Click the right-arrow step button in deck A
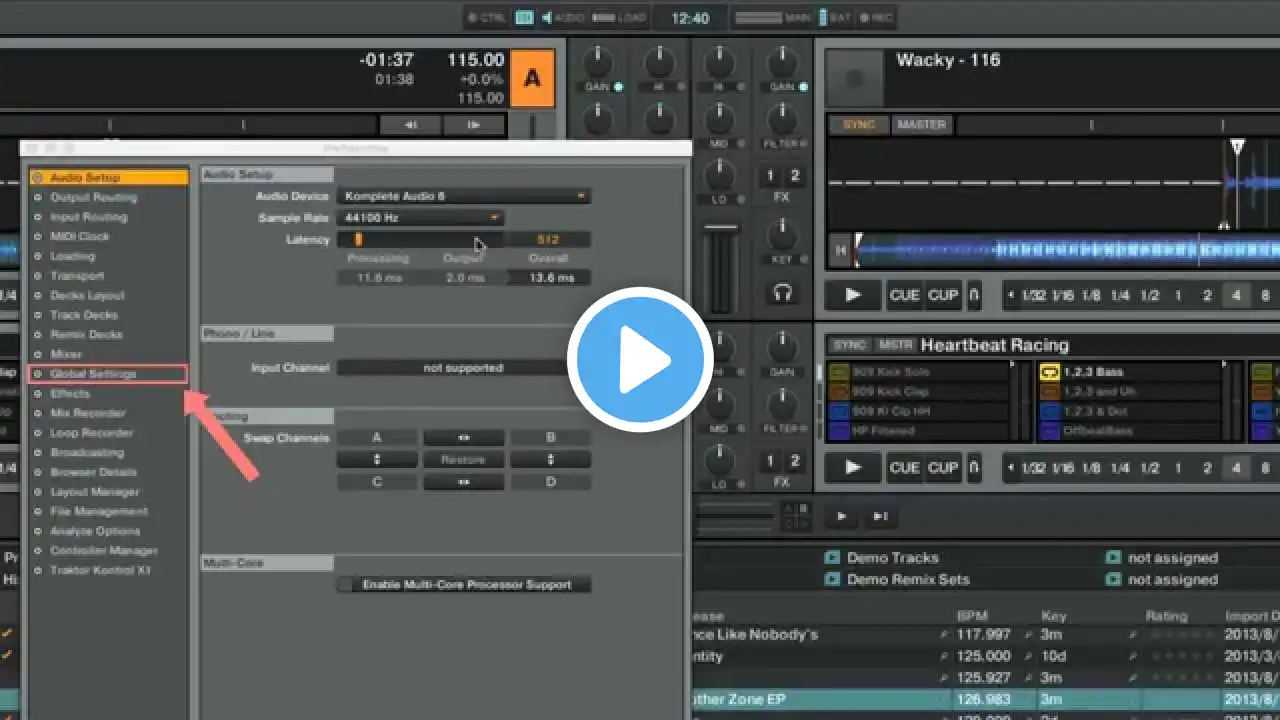Image resolution: width=1280 pixels, height=720 pixels. click(474, 125)
